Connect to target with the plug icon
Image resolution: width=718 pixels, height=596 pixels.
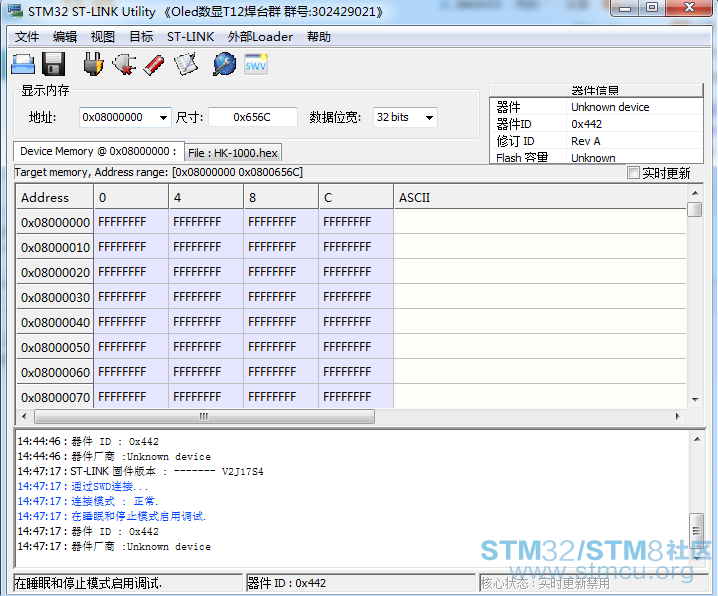(x=93, y=64)
